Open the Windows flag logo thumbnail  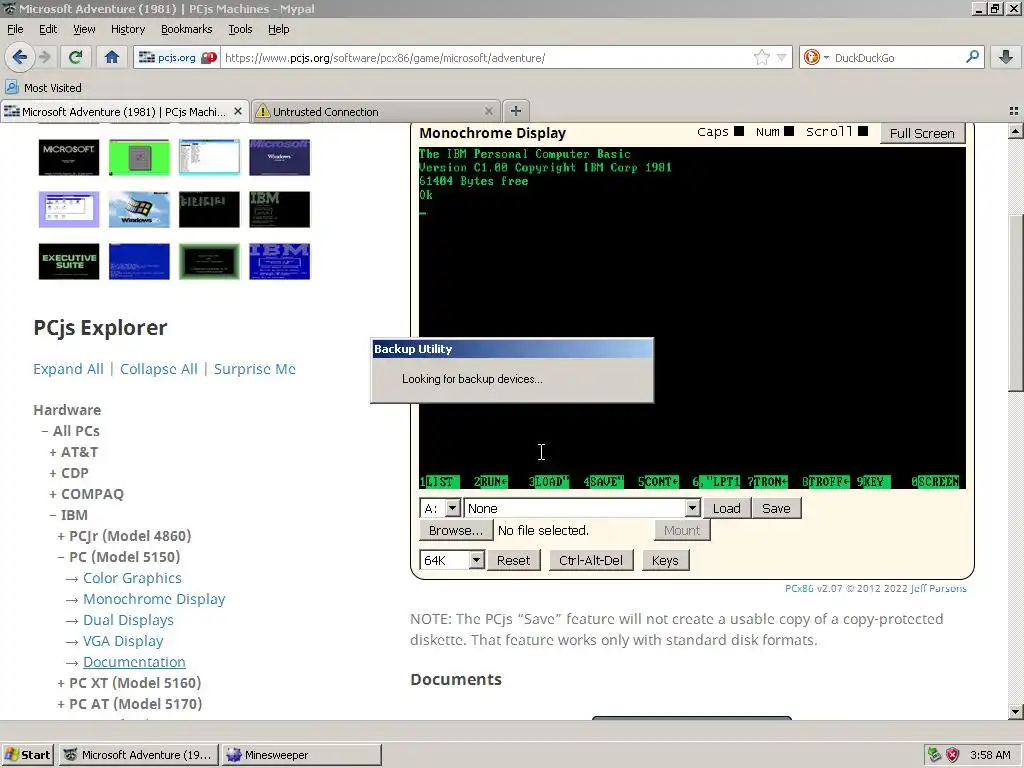pyautogui.click(x=139, y=210)
